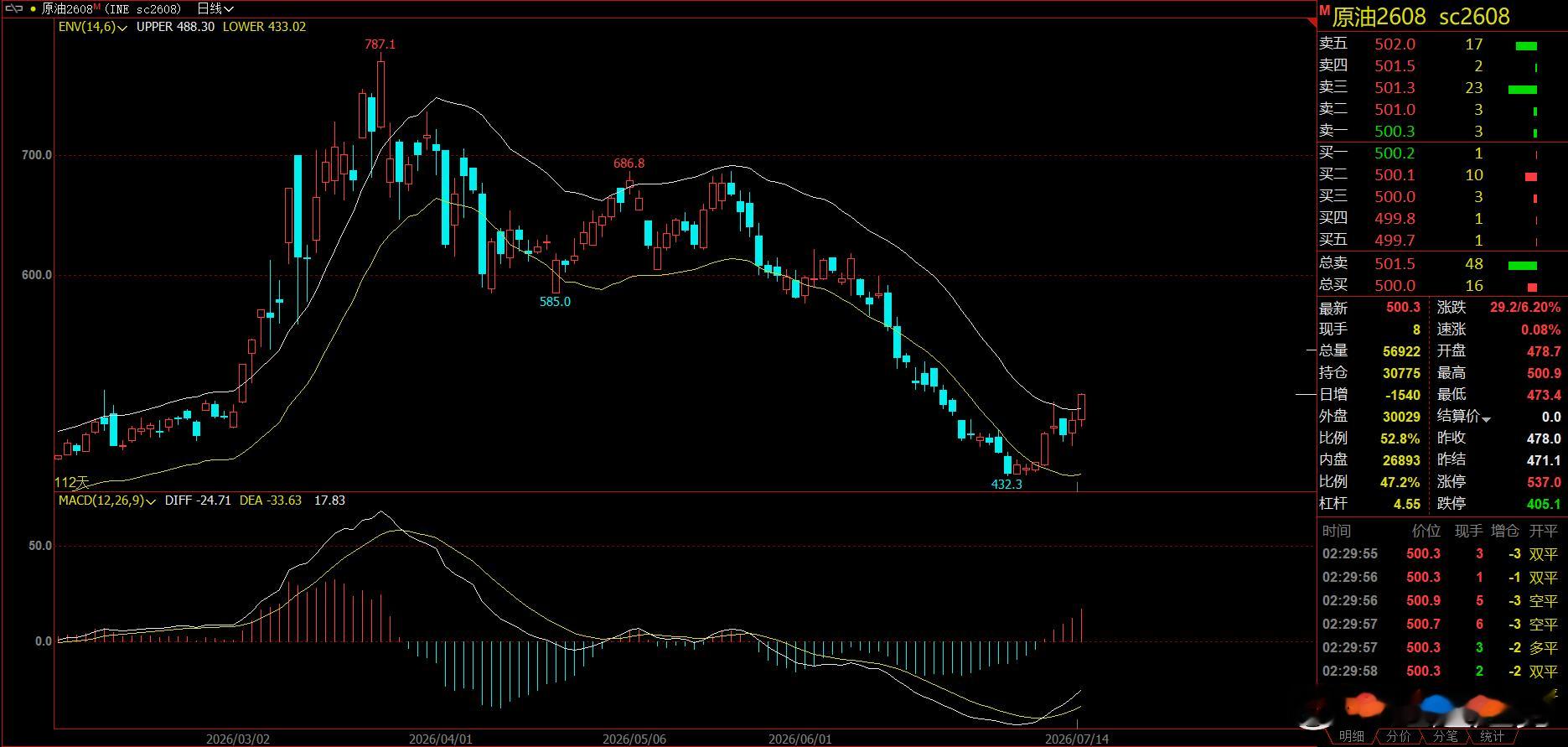This screenshot has width=1568, height=747.
Task: Switch to the 统计 tab
Action: pos(1492,736)
